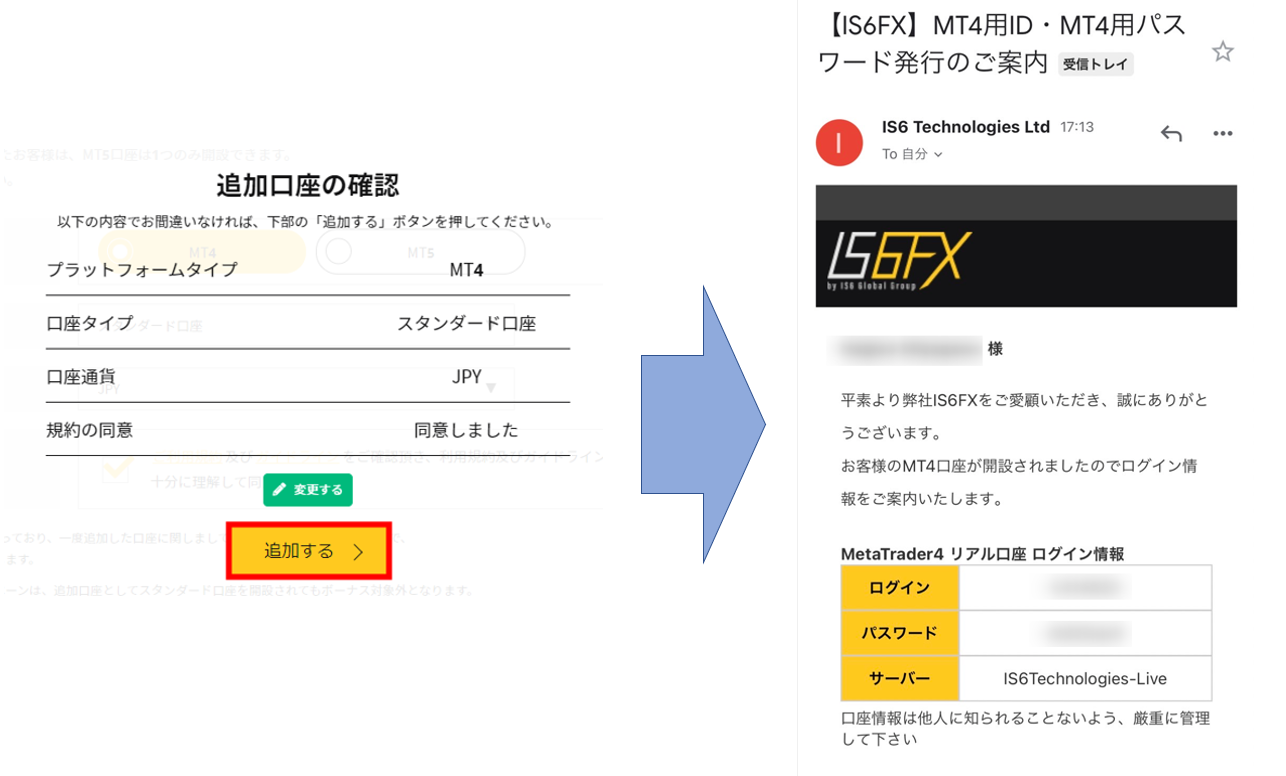
Task: Click the blurred login ID value cell
Action: tap(1085, 588)
